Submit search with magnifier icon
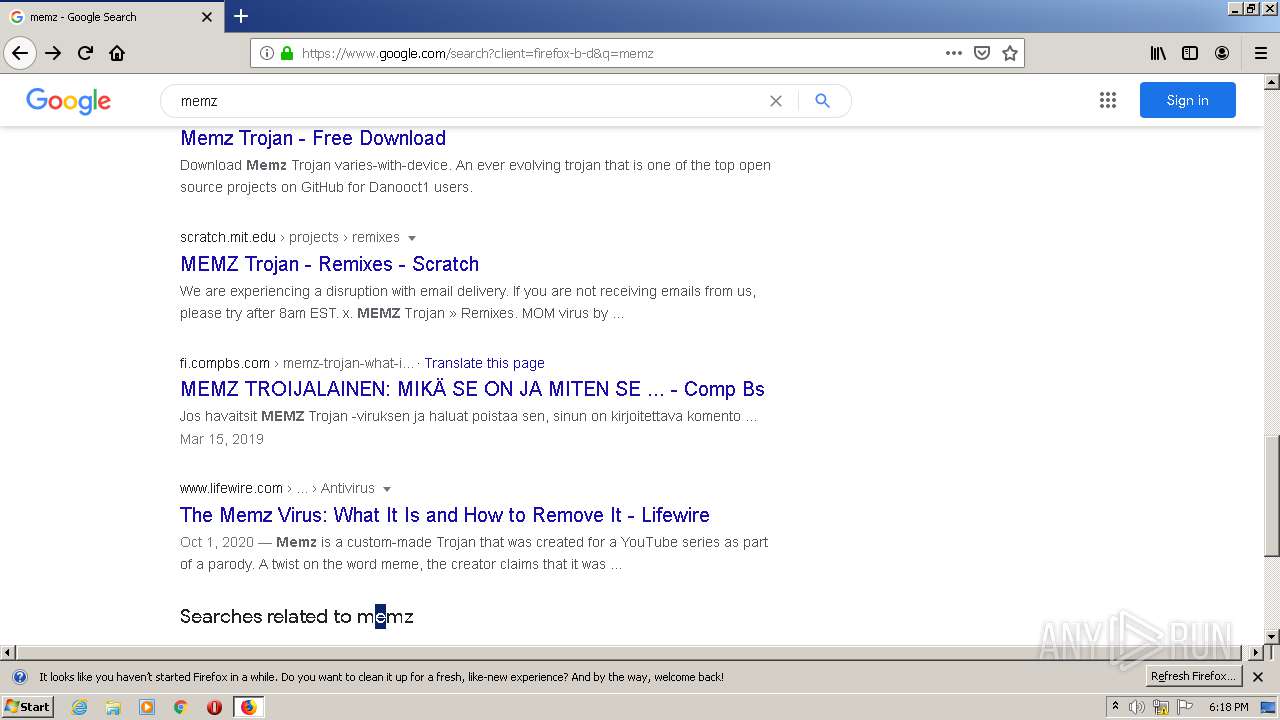The image size is (1280, 720). tap(822, 101)
